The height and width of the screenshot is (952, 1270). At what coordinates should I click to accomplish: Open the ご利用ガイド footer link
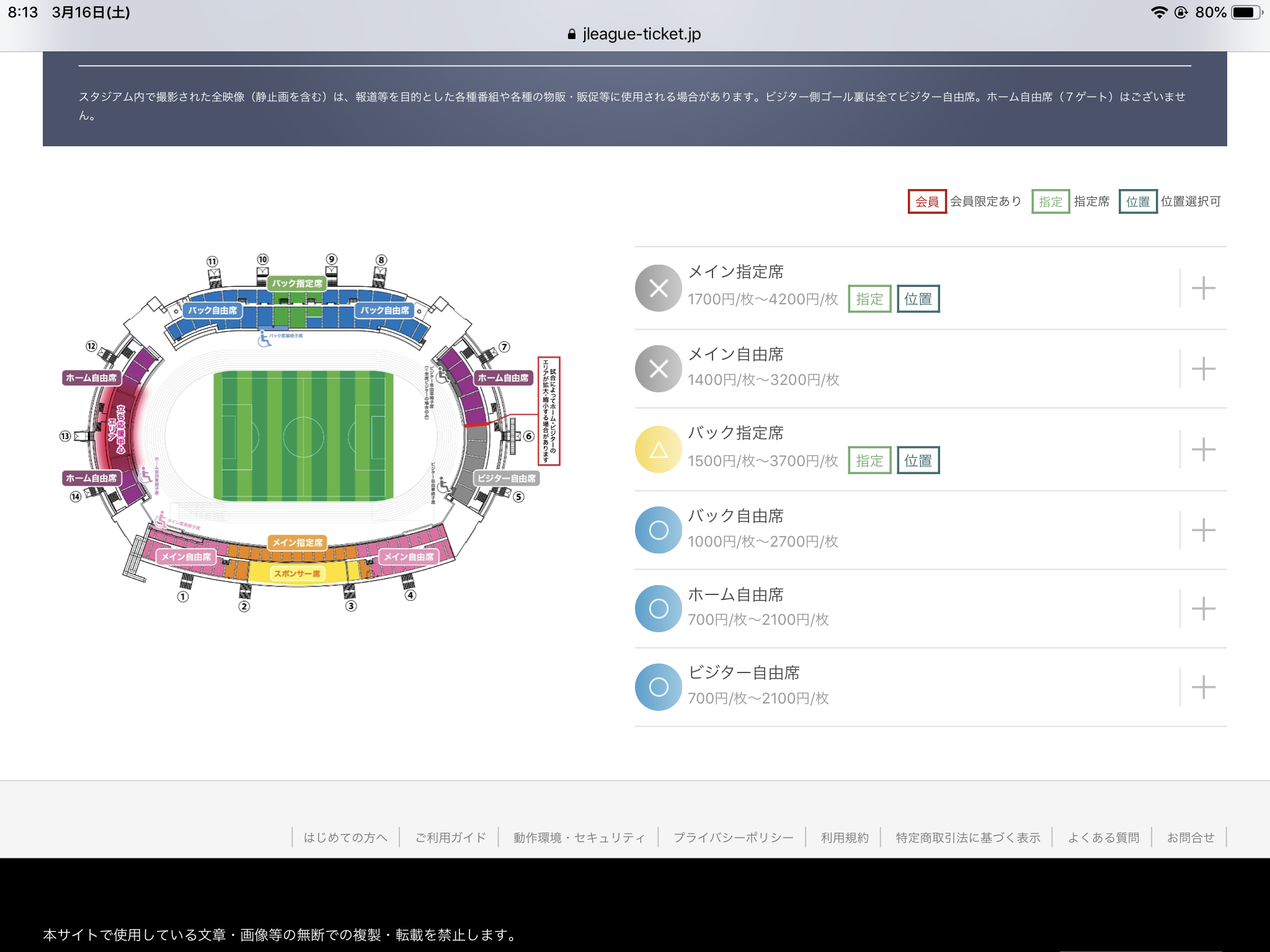(x=450, y=837)
